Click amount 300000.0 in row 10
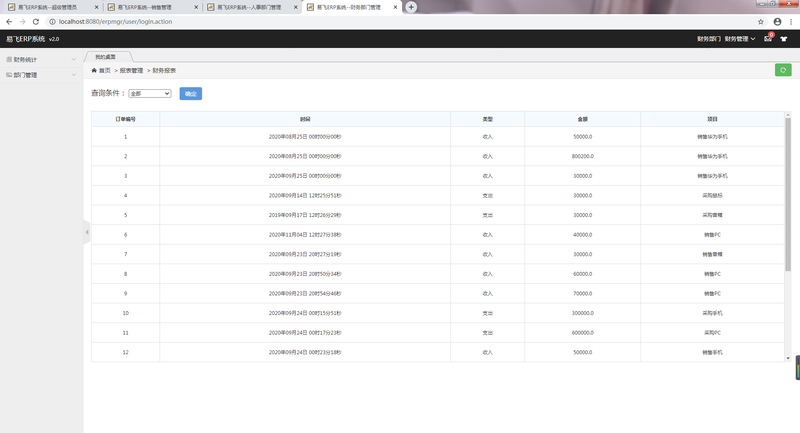 [x=583, y=313]
